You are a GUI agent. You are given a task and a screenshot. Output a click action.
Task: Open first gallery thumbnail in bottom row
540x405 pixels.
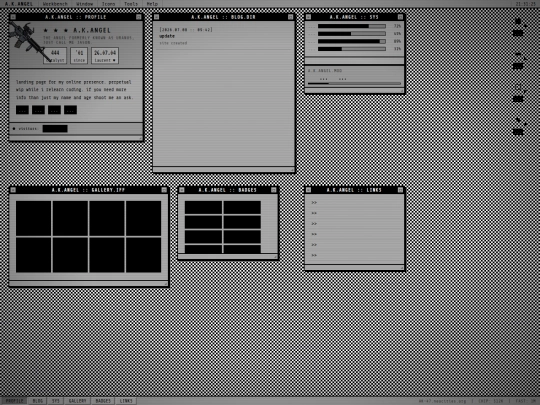(33, 255)
